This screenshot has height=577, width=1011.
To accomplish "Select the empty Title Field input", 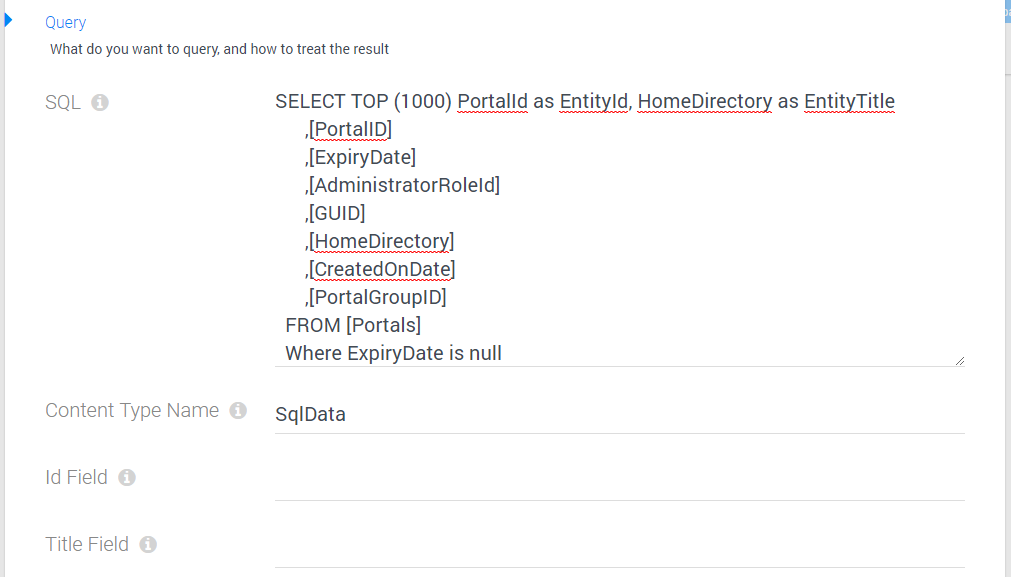I will tap(620, 549).
